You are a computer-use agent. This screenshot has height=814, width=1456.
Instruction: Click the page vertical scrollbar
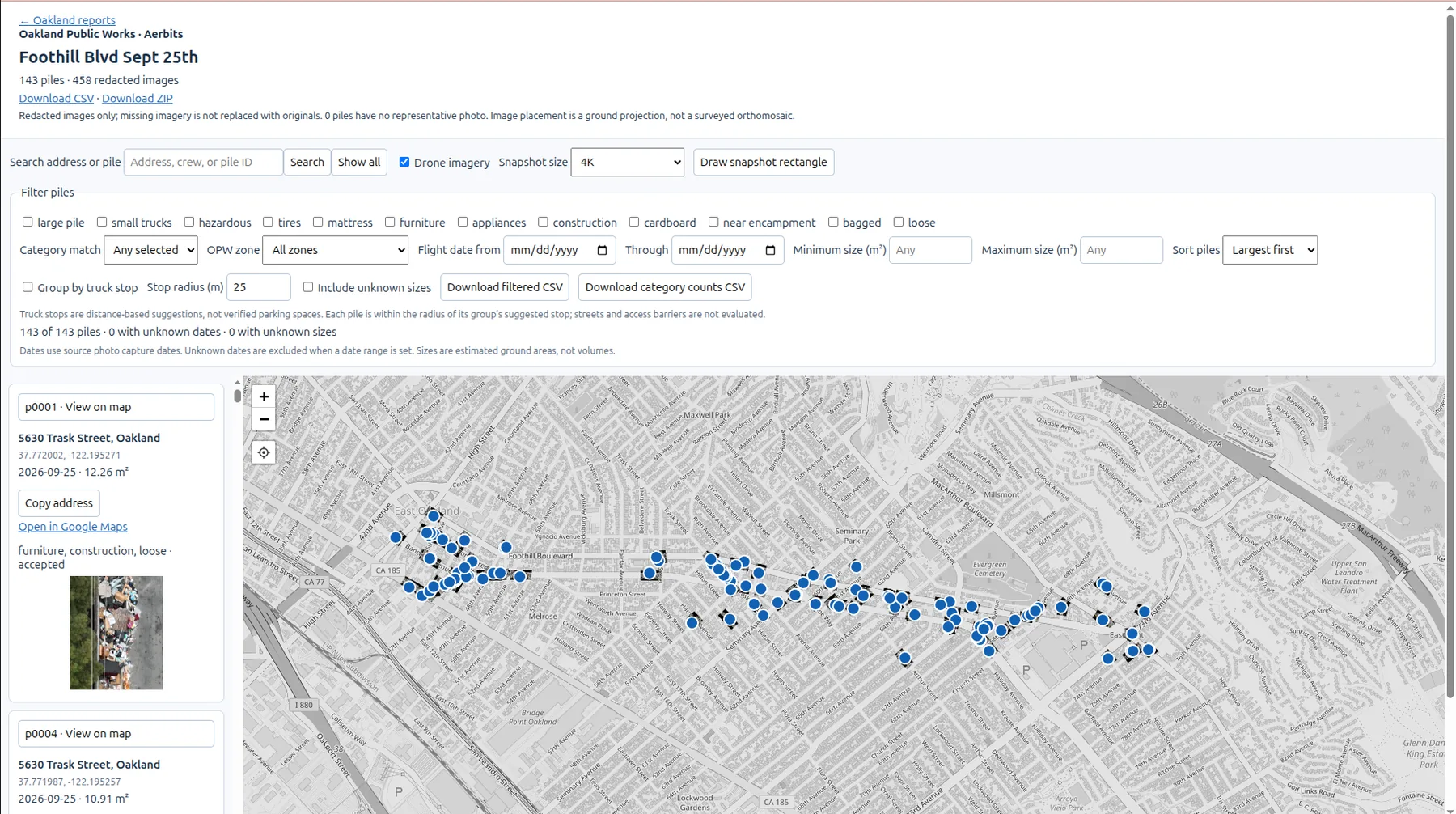click(x=1450, y=356)
